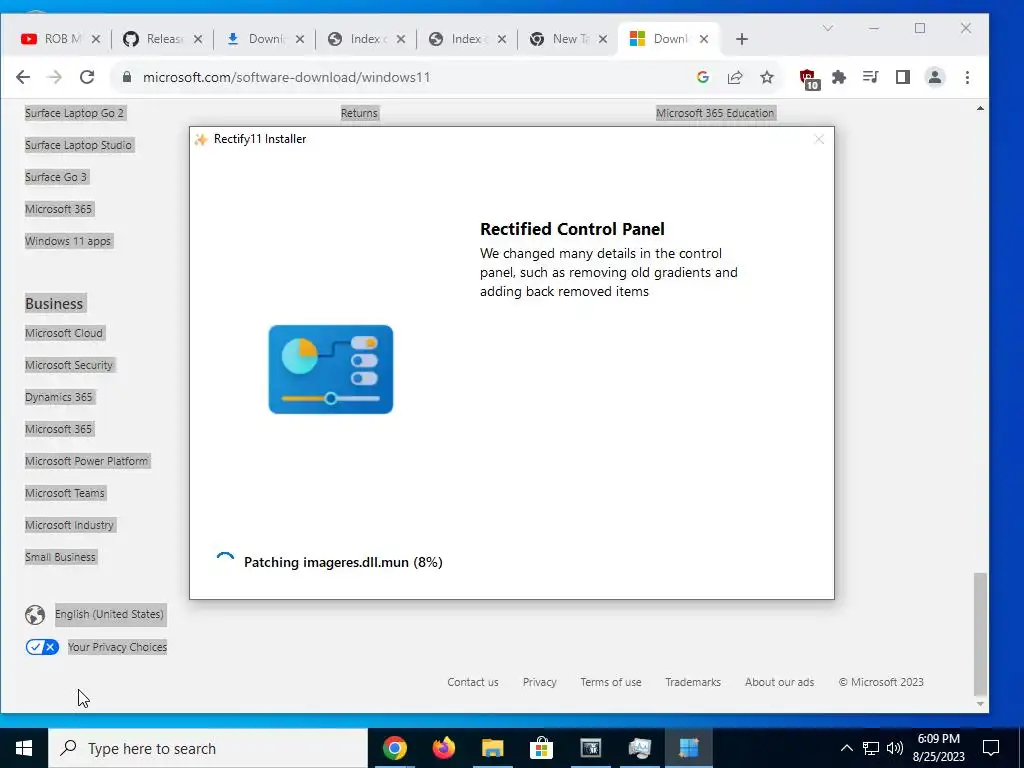Toggle the browser side panel icon
Screen dimensions: 1024x768
(x=903, y=77)
